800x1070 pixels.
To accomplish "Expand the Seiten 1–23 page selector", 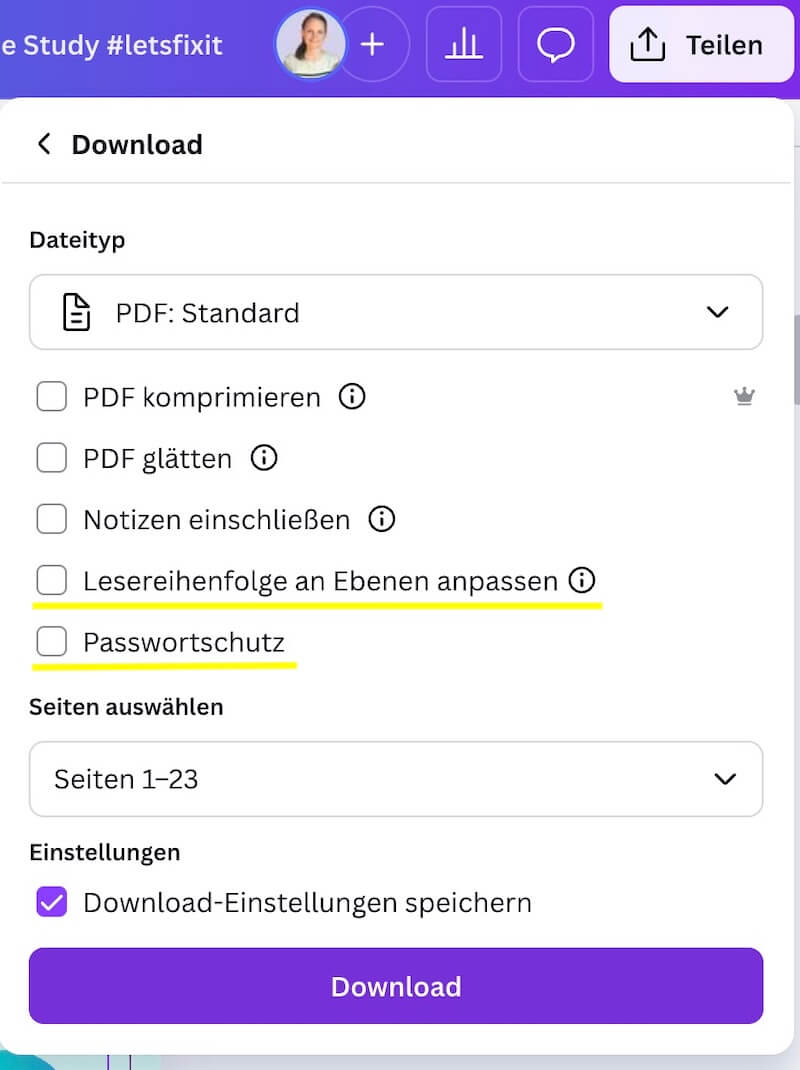I will pyautogui.click(x=396, y=778).
